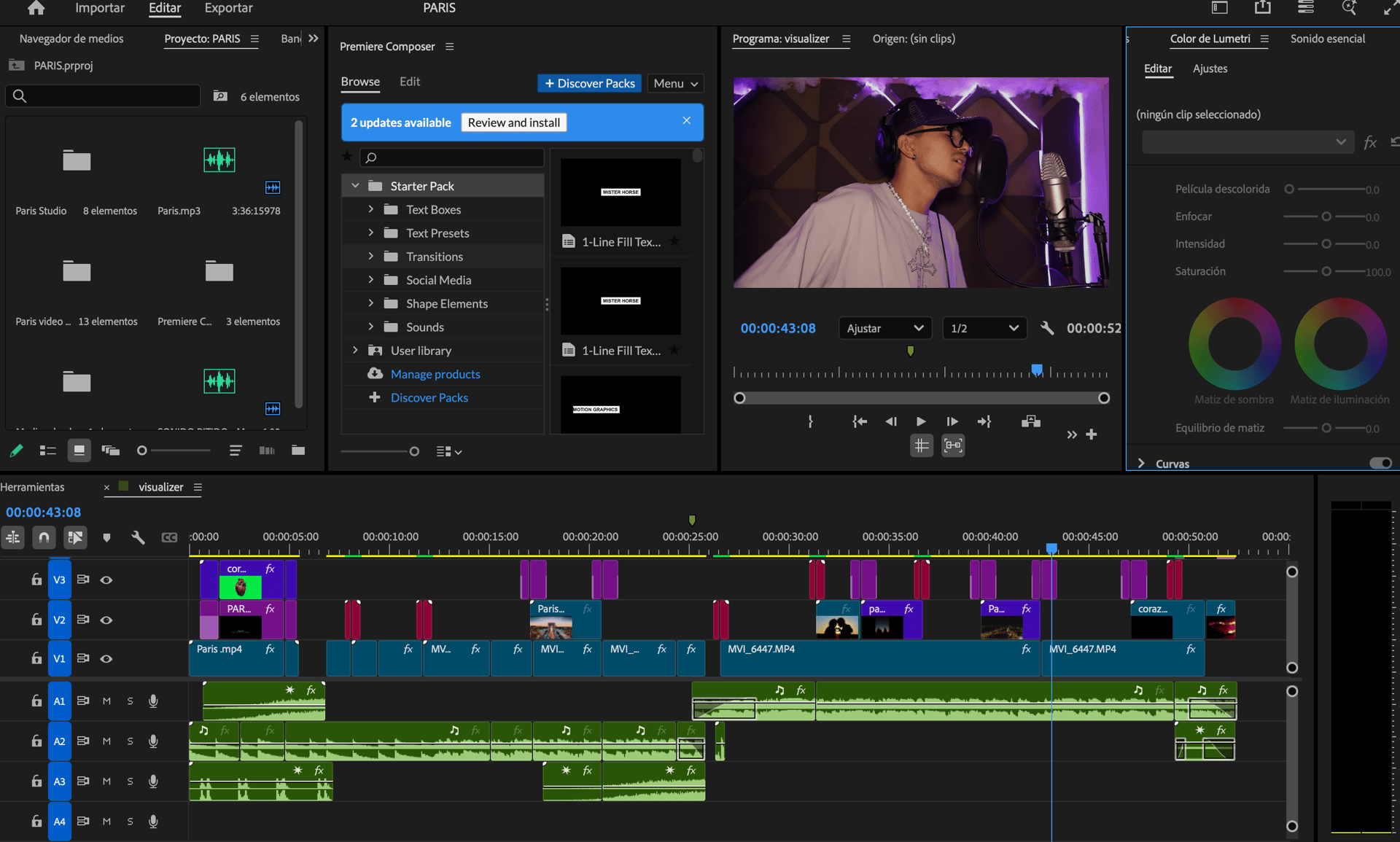The image size is (1400, 842).
Task: Create new bin folder icon
Action: click(298, 451)
